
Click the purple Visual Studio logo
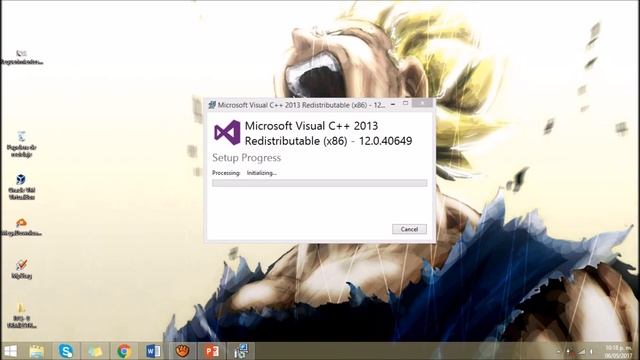pyautogui.click(x=227, y=133)
